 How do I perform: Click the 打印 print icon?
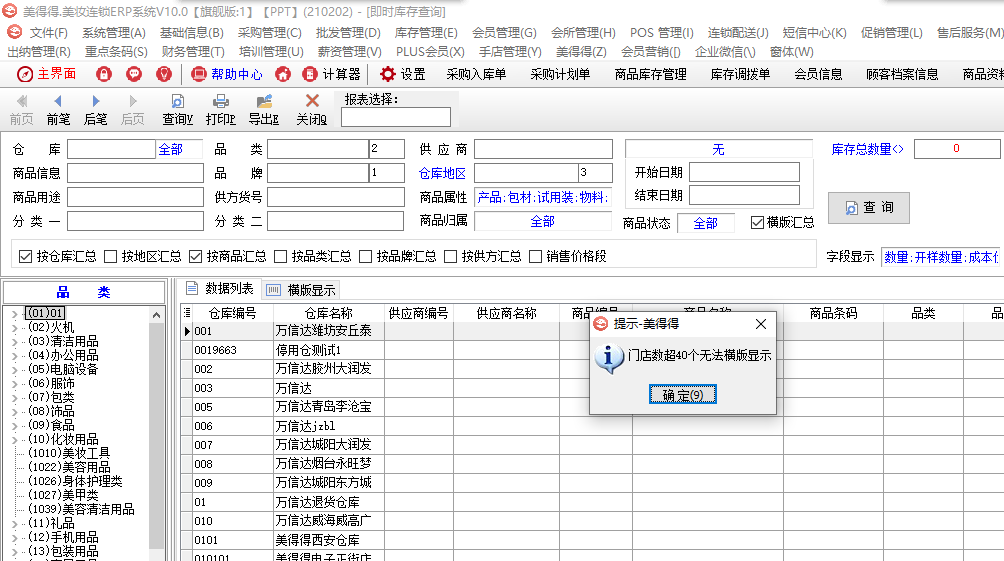[x=220, y=110]
